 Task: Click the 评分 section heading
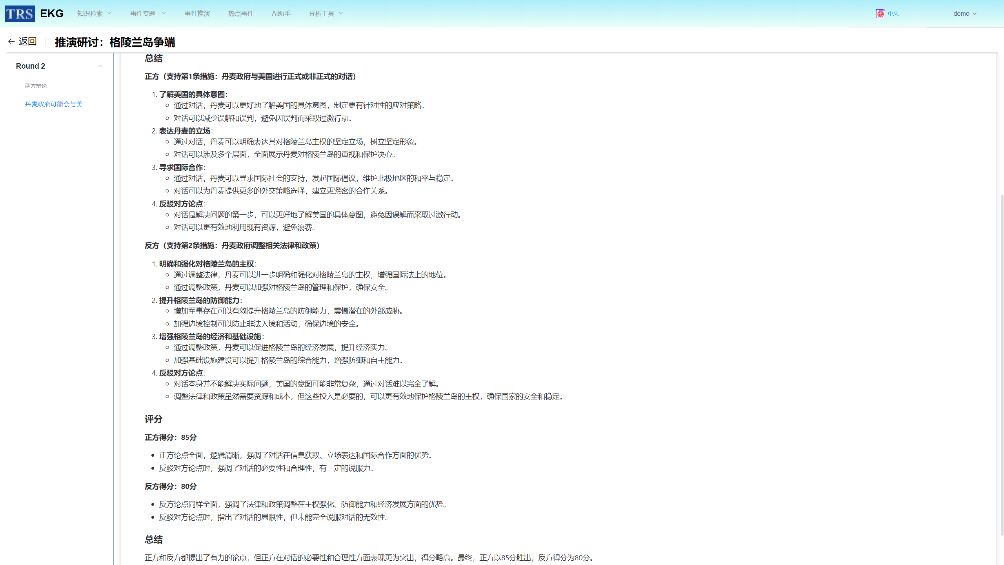(153, 419)
